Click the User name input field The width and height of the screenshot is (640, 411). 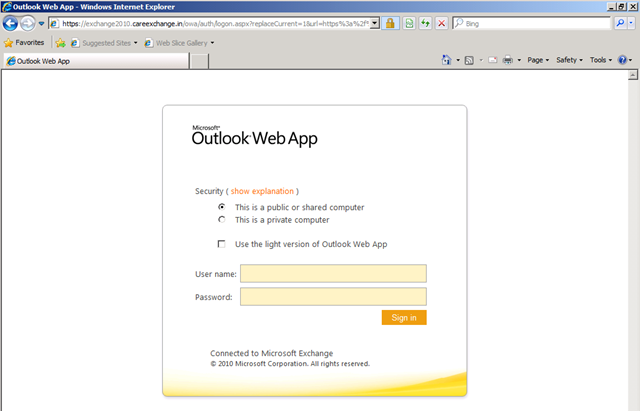point(333,273)
